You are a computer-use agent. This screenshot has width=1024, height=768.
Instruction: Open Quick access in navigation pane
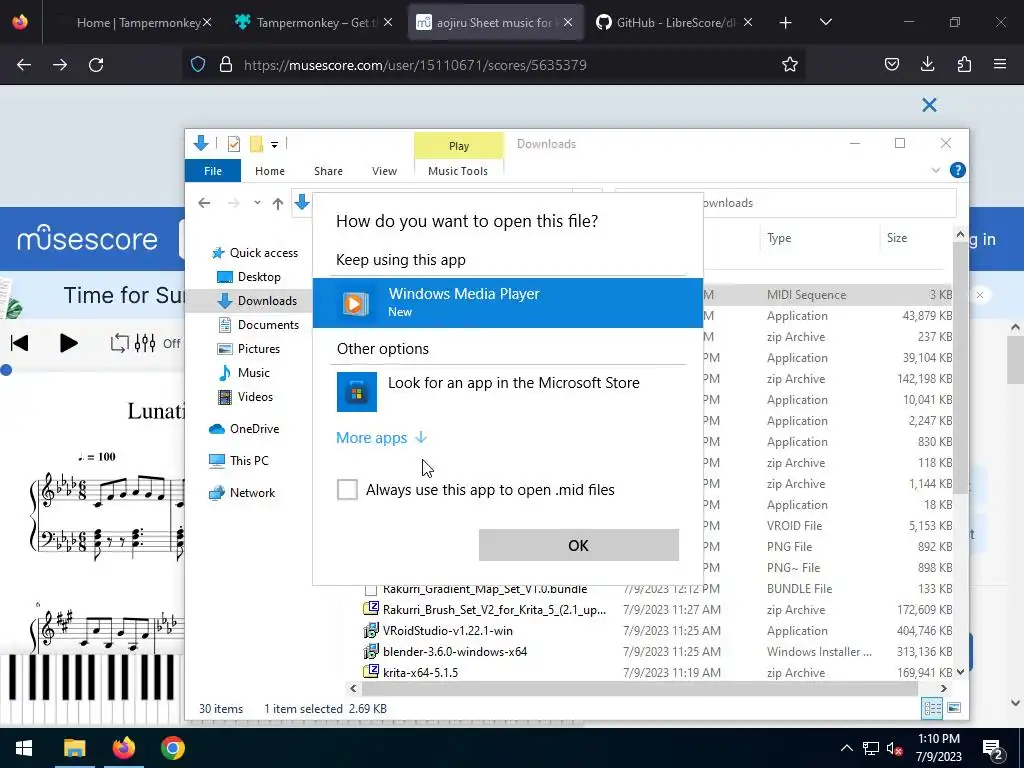255,253
